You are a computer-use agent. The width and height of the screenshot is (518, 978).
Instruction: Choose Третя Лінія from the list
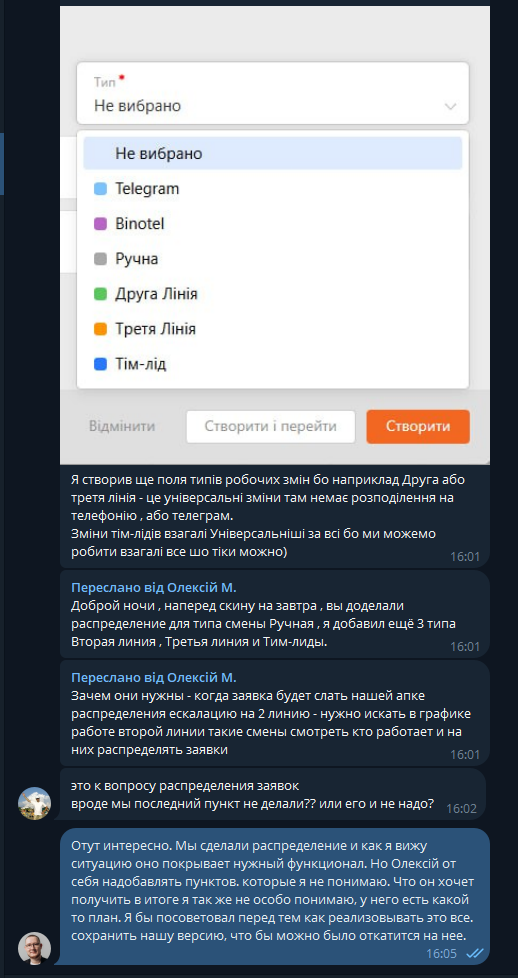[273, 329]
